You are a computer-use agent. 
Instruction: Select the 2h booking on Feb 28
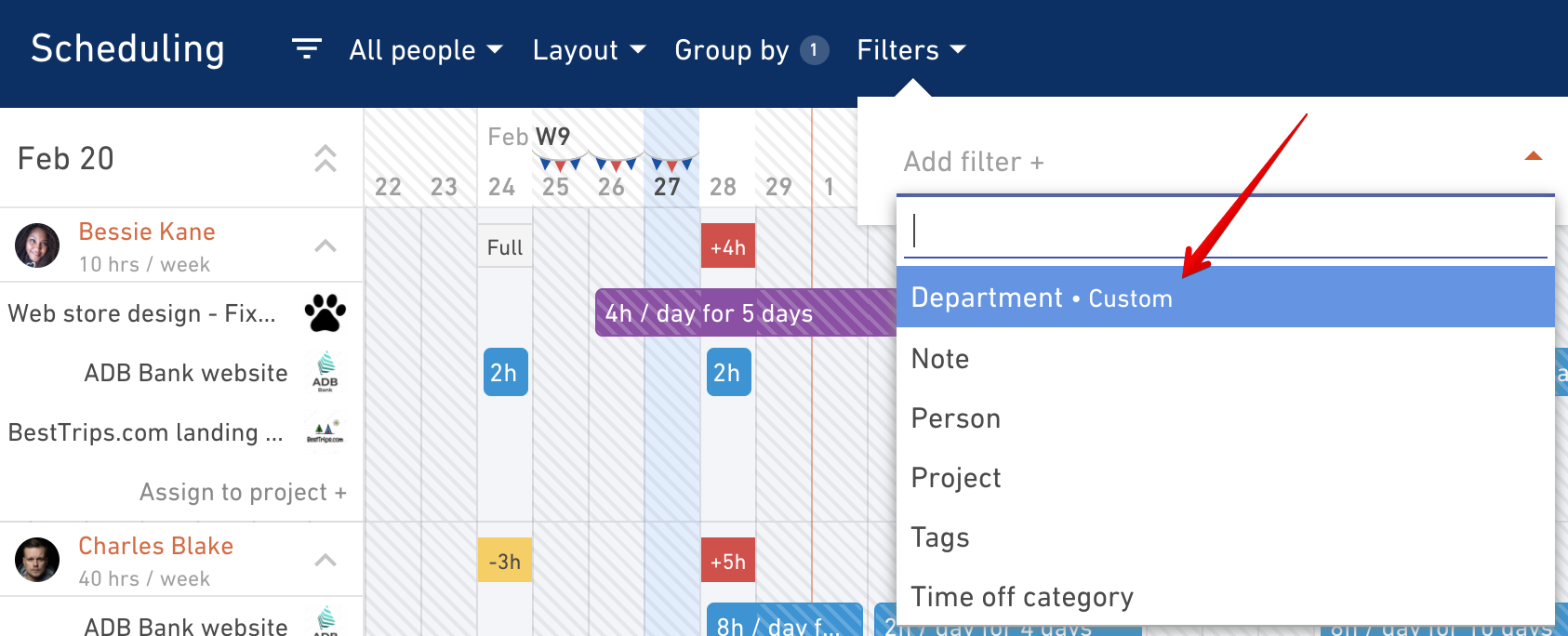(x=729, y=372)
